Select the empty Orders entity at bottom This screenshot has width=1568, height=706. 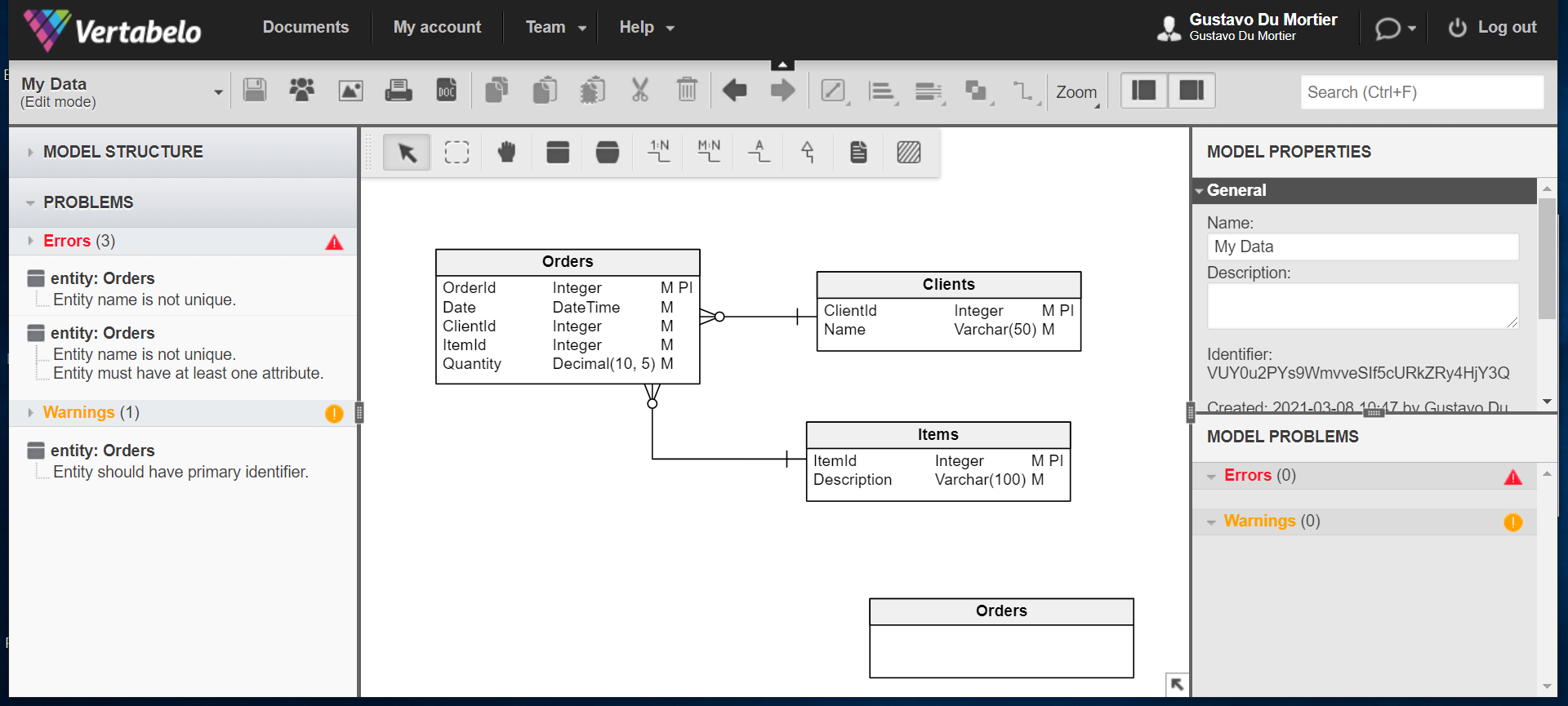tap(1001, 638)
